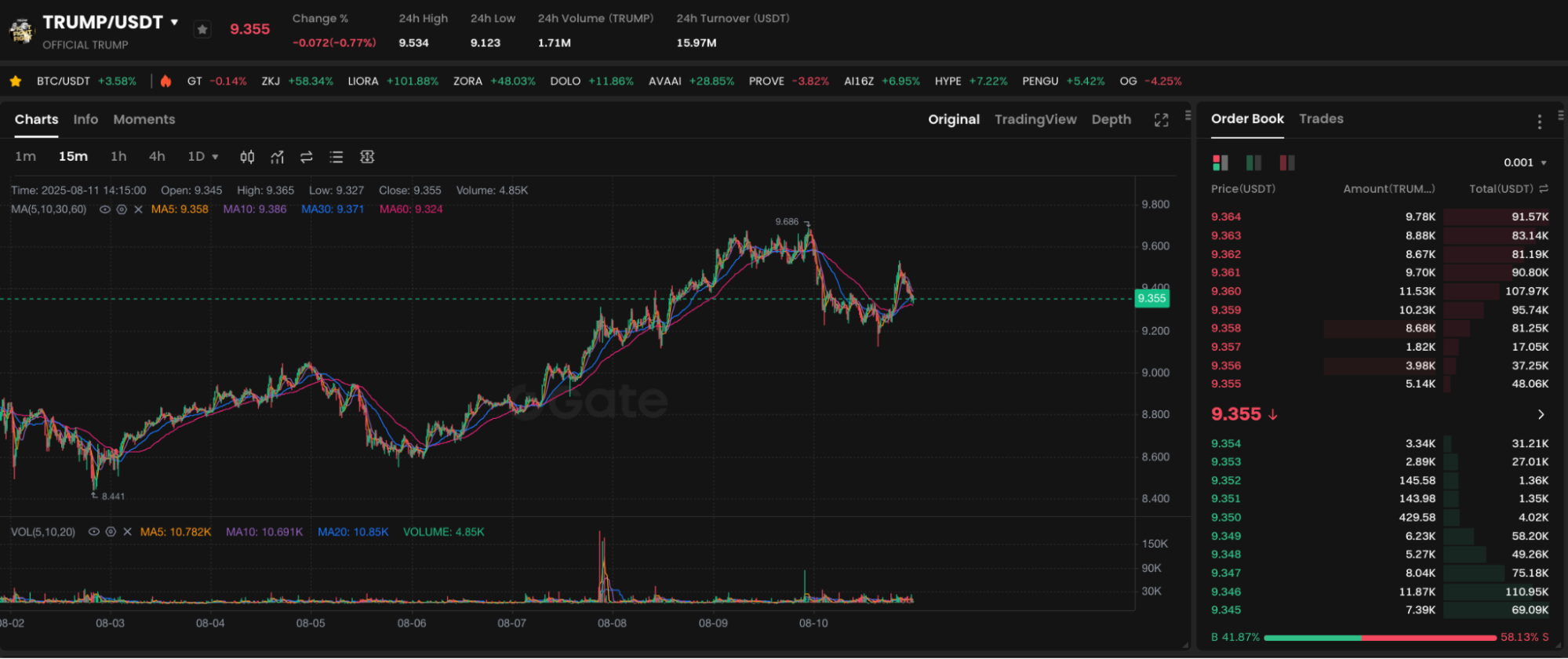The height and width of the screenshot is (659, 1568).
Task: Click the chart panel drag handle icon
Action: [1188, 115]
